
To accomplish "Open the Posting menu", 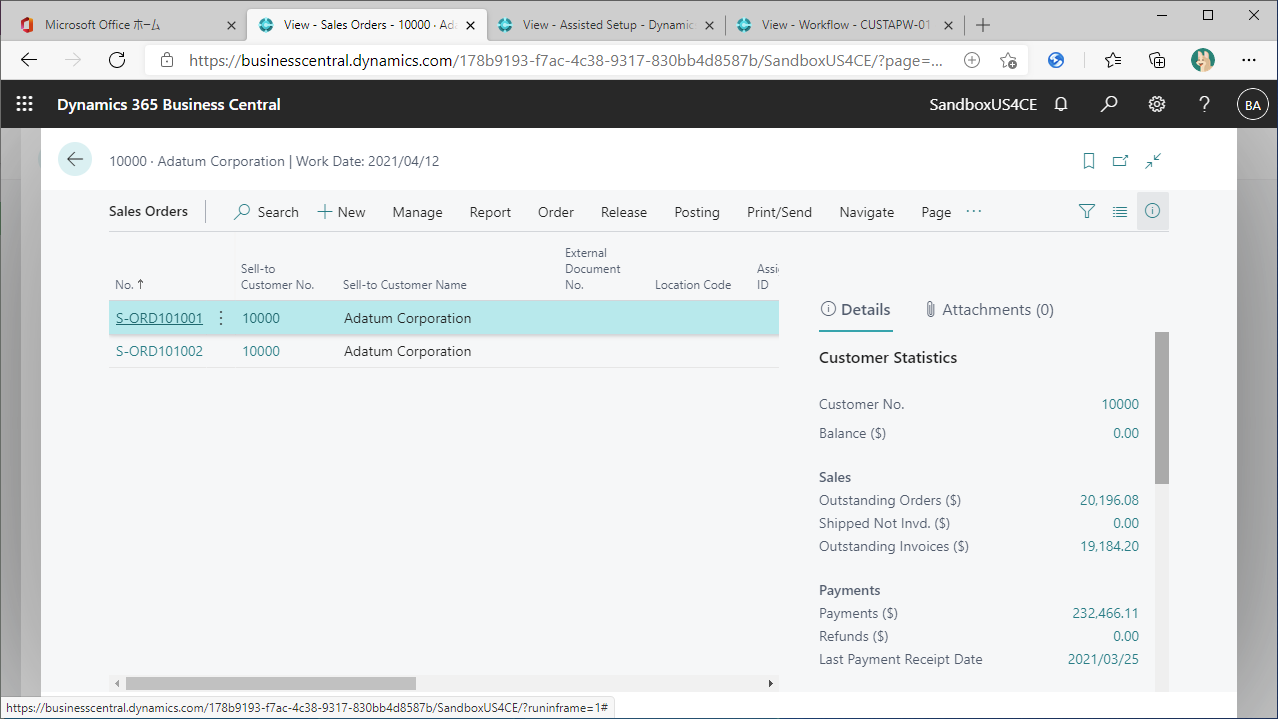I will tap(696, 212).
